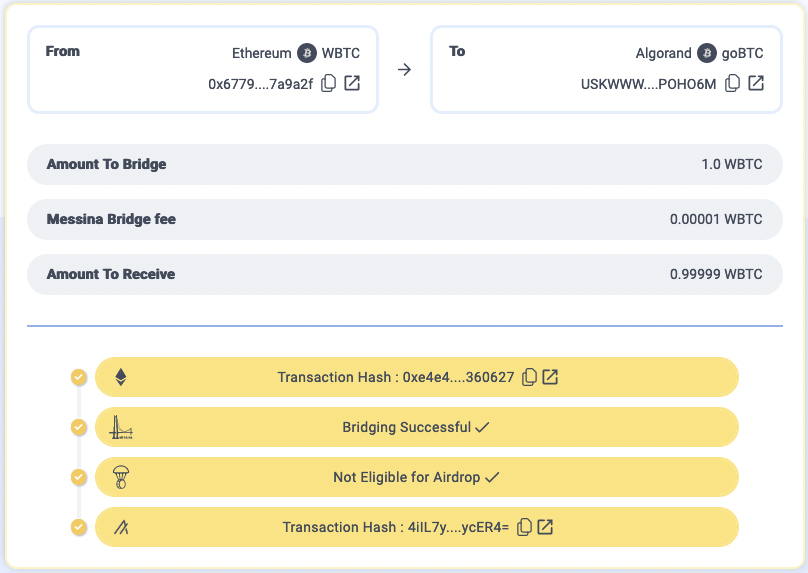This screenshot has height=573, width=808.
Task: Click the Algorand logo in last row
Action: (x=121, y=527)
